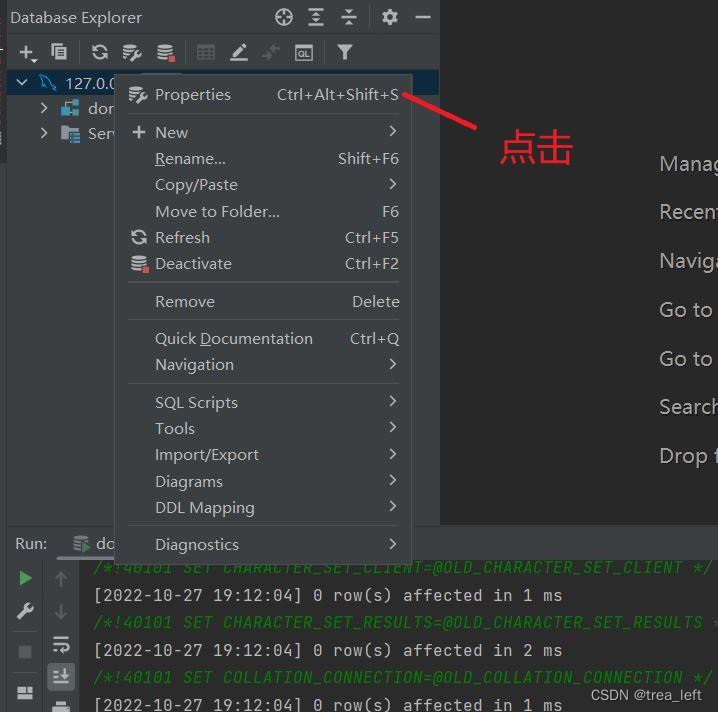Click the Deactivate toolbar icon
Image resolution: width=718 pixels, height=712 pixels.
point(165,53)
